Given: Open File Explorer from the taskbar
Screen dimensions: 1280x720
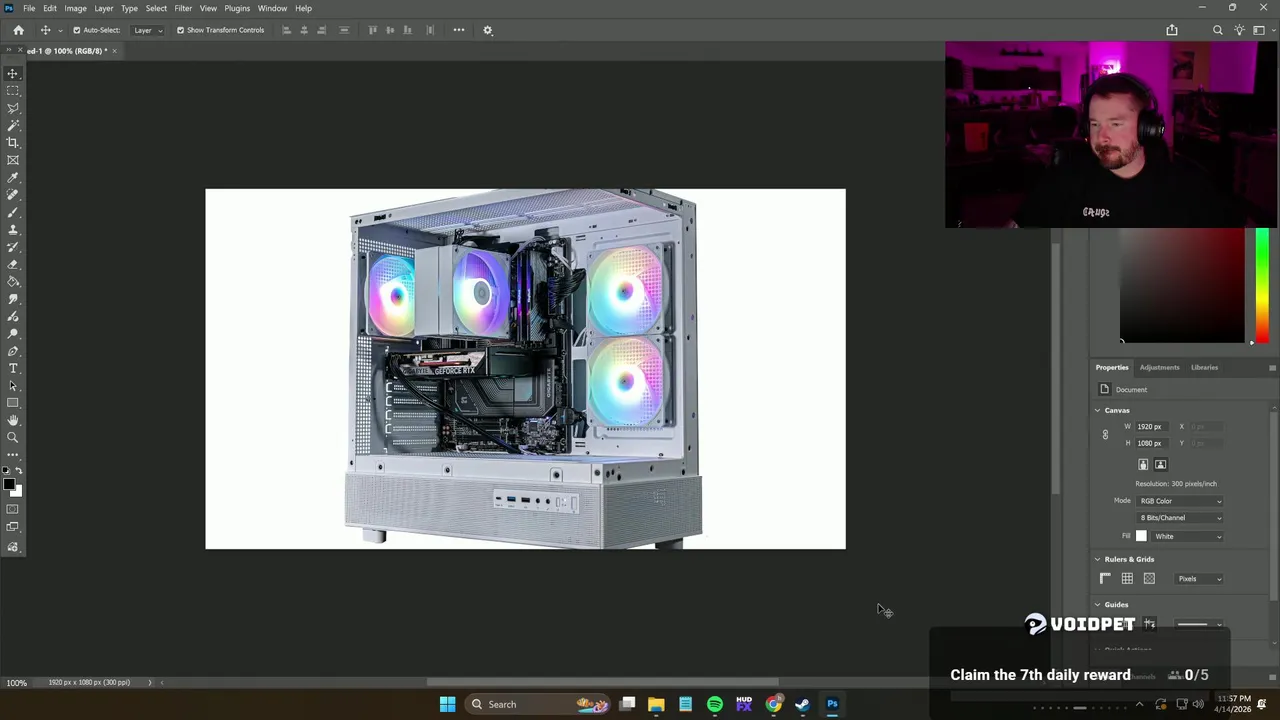Looking at the screenshot, I should [656, 704].
